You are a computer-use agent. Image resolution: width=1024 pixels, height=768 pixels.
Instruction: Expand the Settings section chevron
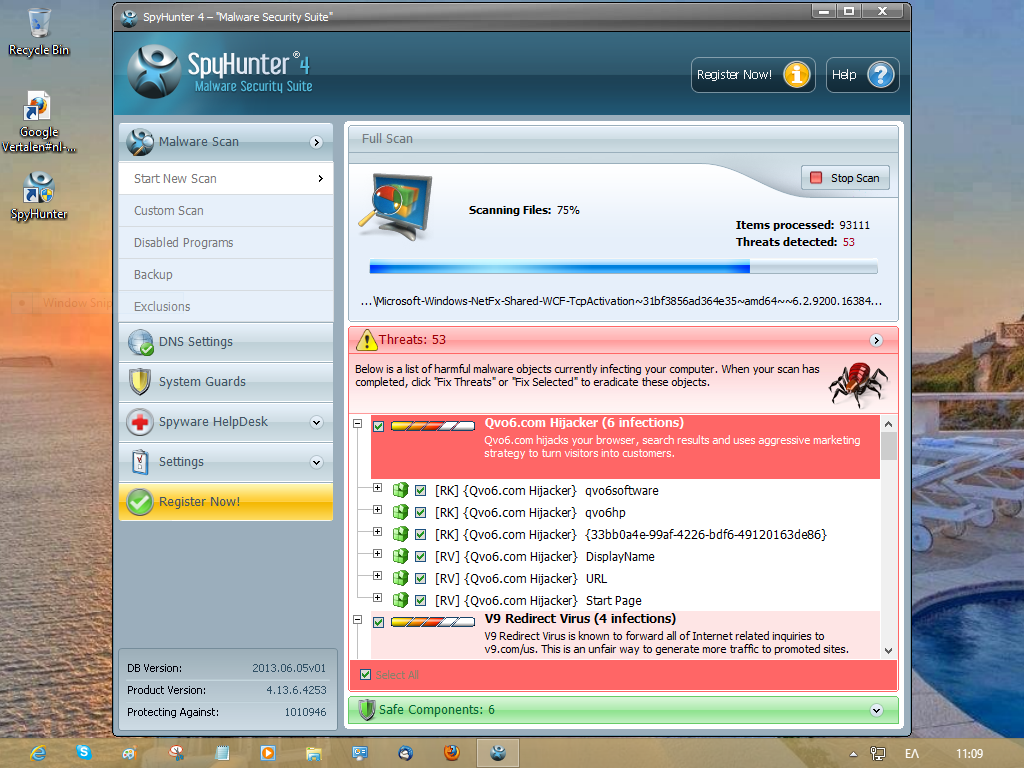click(317, 462)
